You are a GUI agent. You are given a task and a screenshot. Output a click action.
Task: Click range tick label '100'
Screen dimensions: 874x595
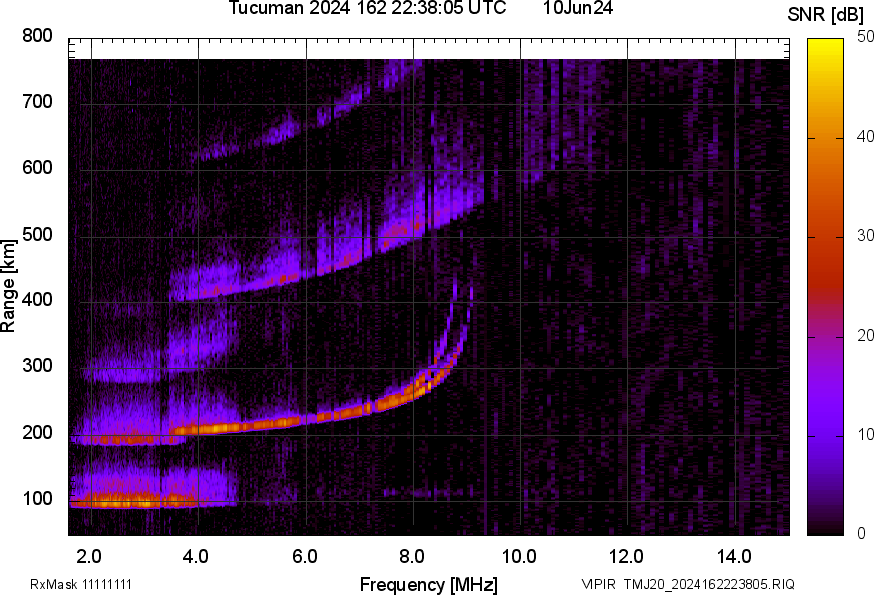click(37, 498)
